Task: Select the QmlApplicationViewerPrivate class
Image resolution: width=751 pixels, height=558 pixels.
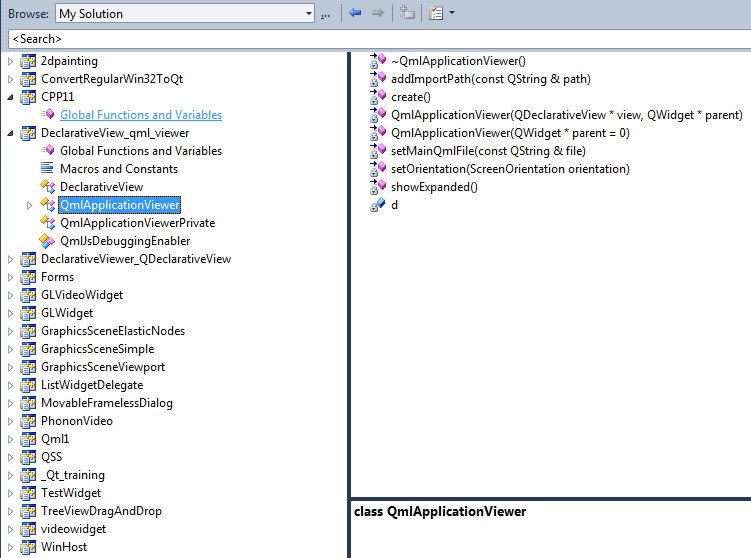Action: tap(137, 223)
